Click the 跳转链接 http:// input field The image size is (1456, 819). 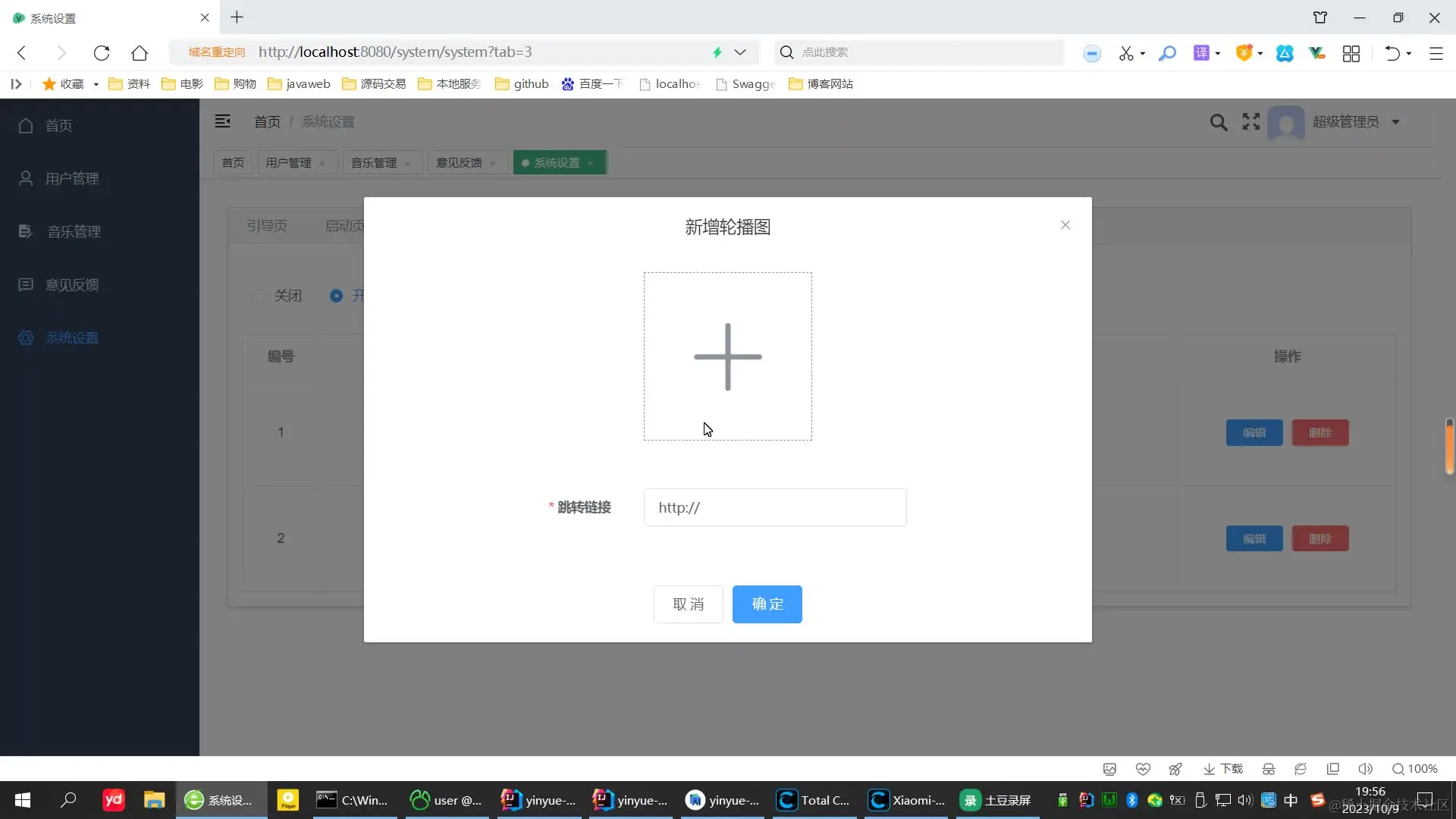[x=774, y=507]
